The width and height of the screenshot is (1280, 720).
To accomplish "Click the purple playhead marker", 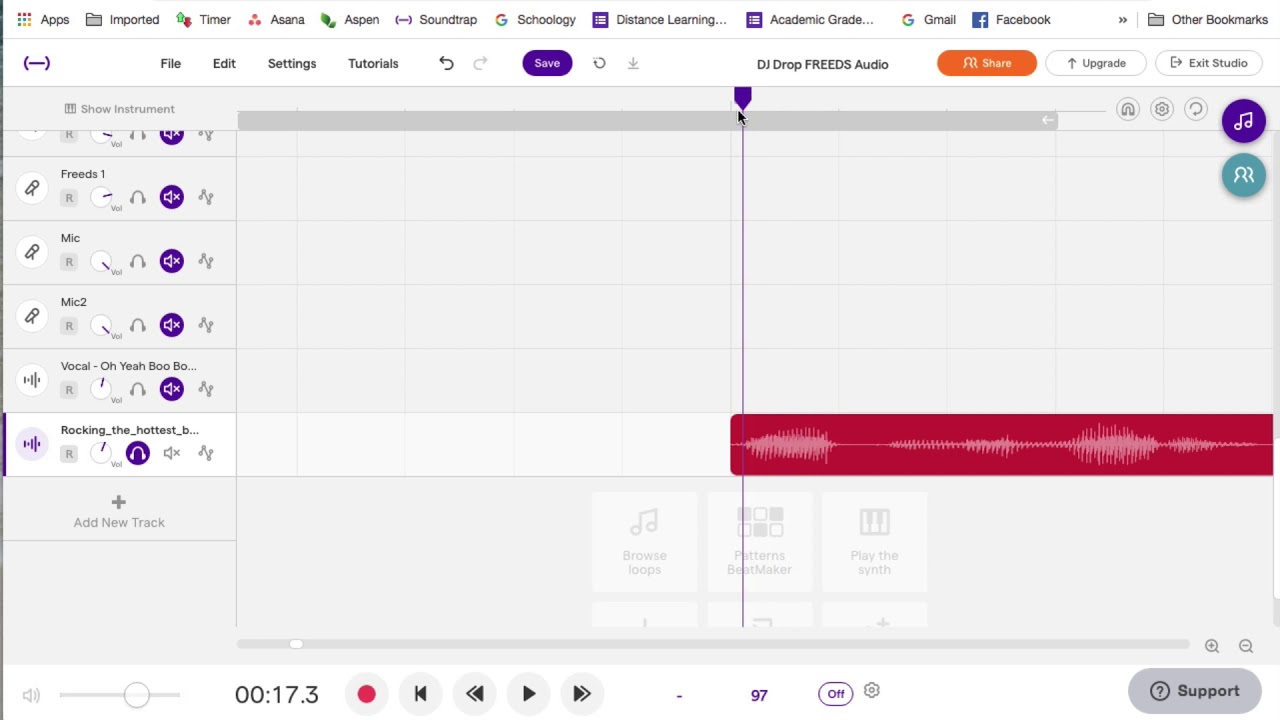I will (x=742, y=97).
